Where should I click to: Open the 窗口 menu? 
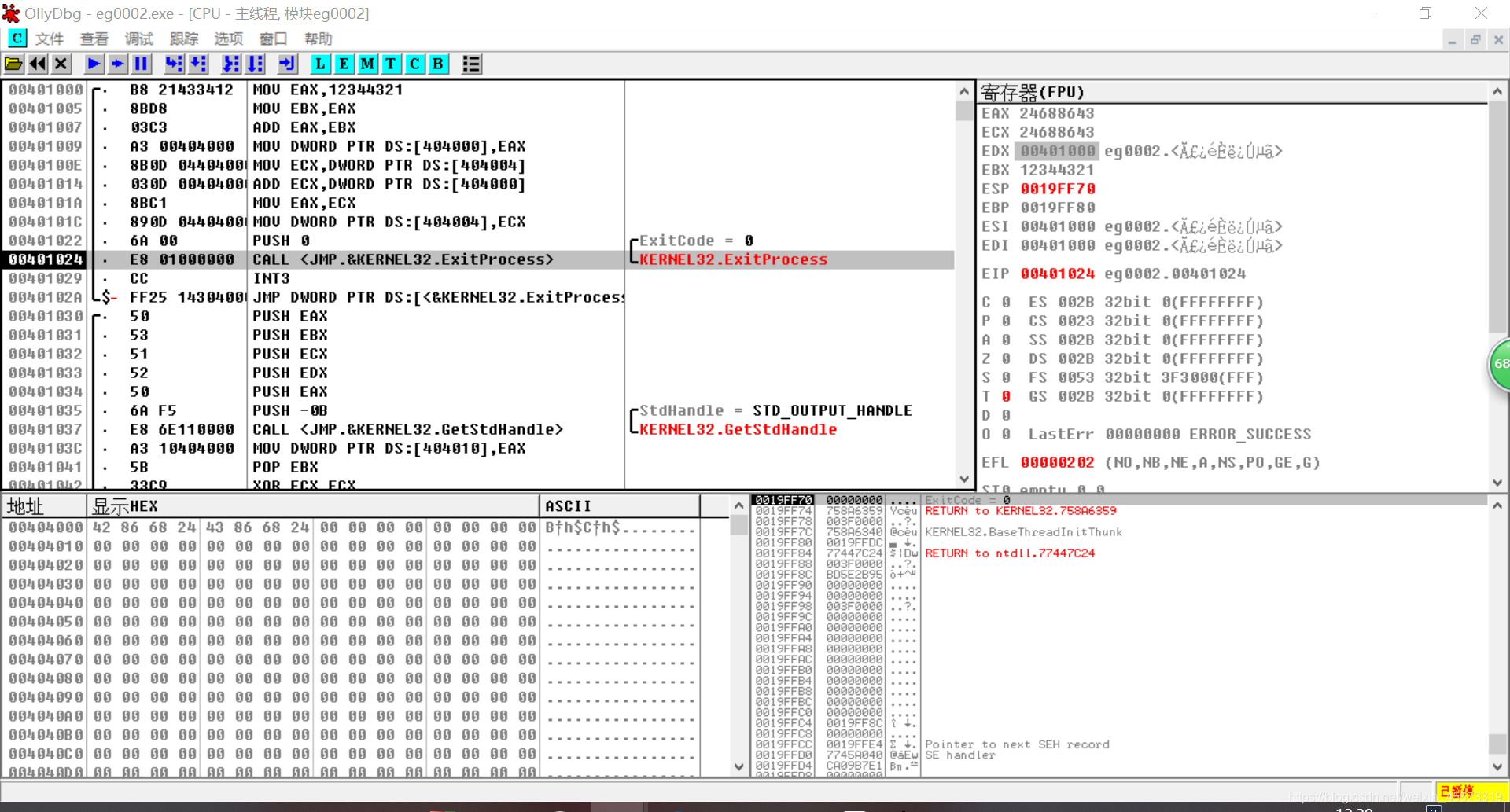274,39
